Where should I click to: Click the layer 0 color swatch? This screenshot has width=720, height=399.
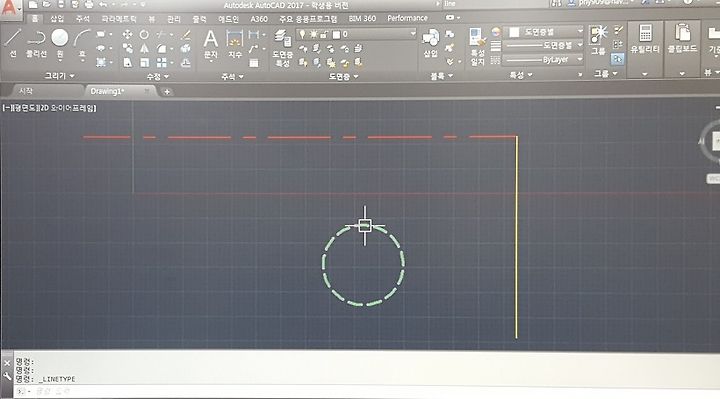pyautogui.click(x=337, y=34)
